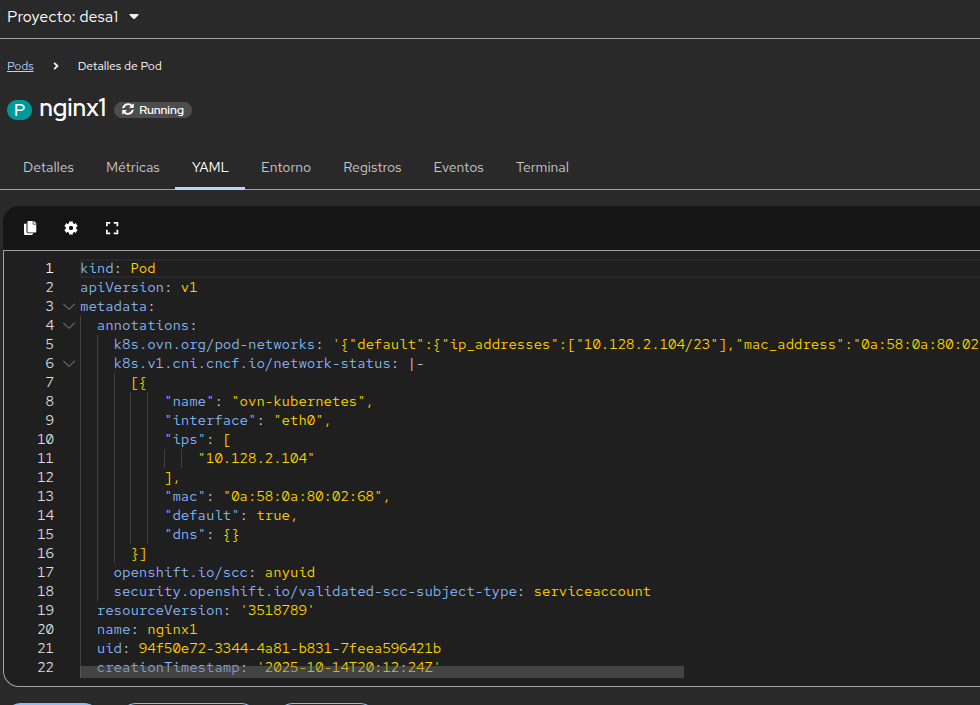Click the horizontal scrollbar in YAML editor
This screenshot has height=705, width=980.
380,672
